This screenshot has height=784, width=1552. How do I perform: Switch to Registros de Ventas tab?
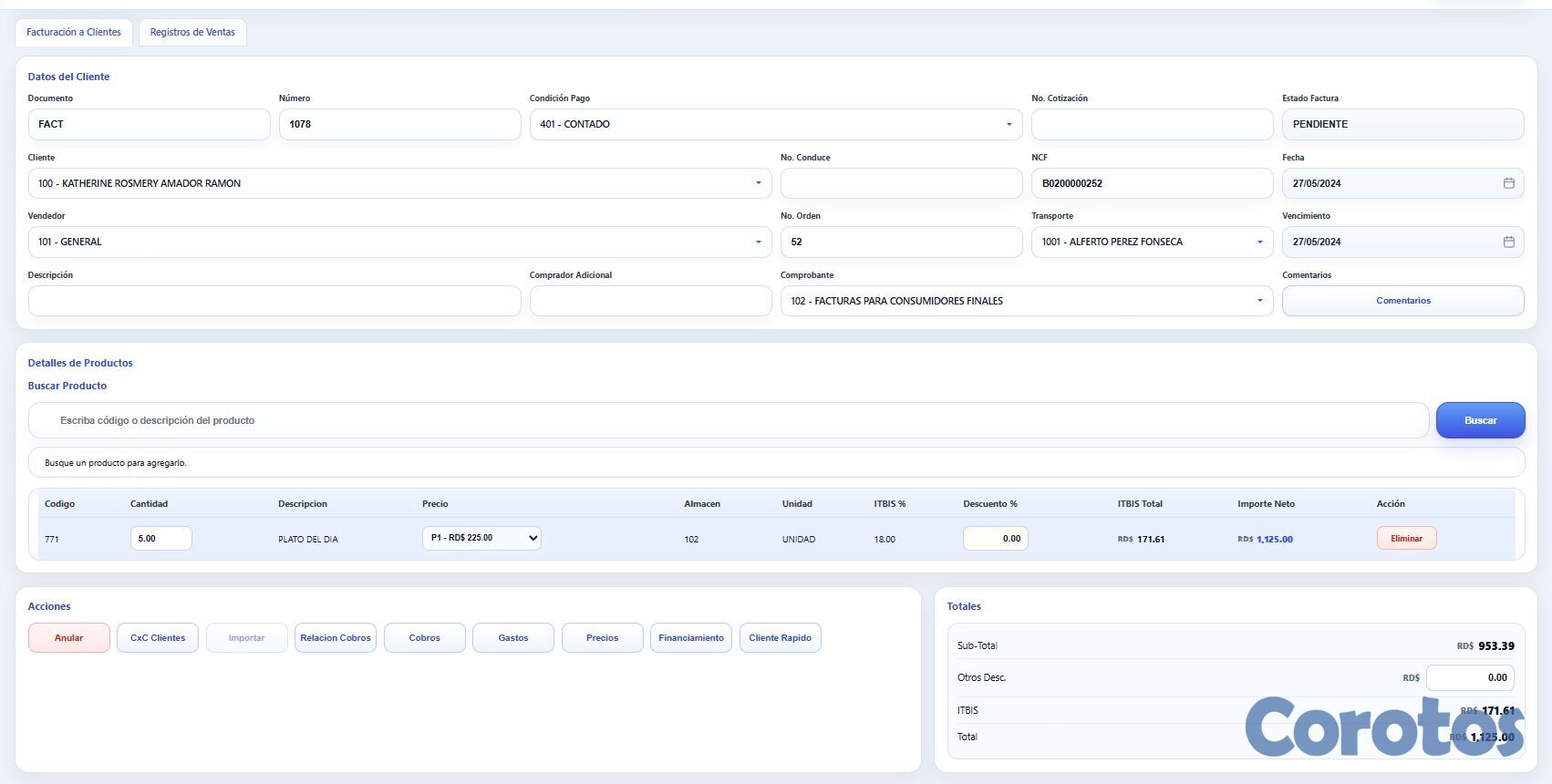(192, 32)
